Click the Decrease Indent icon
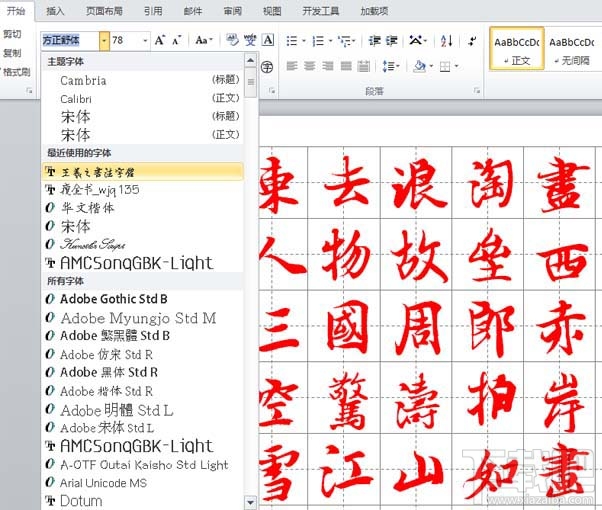Image resolution: width=602 pixels, height=510 pixels. (374, 40)
